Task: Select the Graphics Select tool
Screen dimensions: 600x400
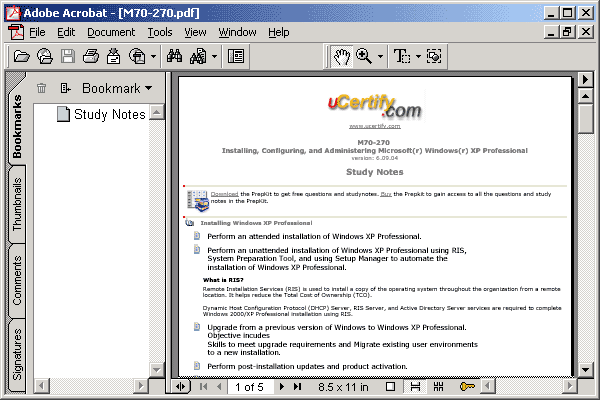Action: (x=434, y=57)
